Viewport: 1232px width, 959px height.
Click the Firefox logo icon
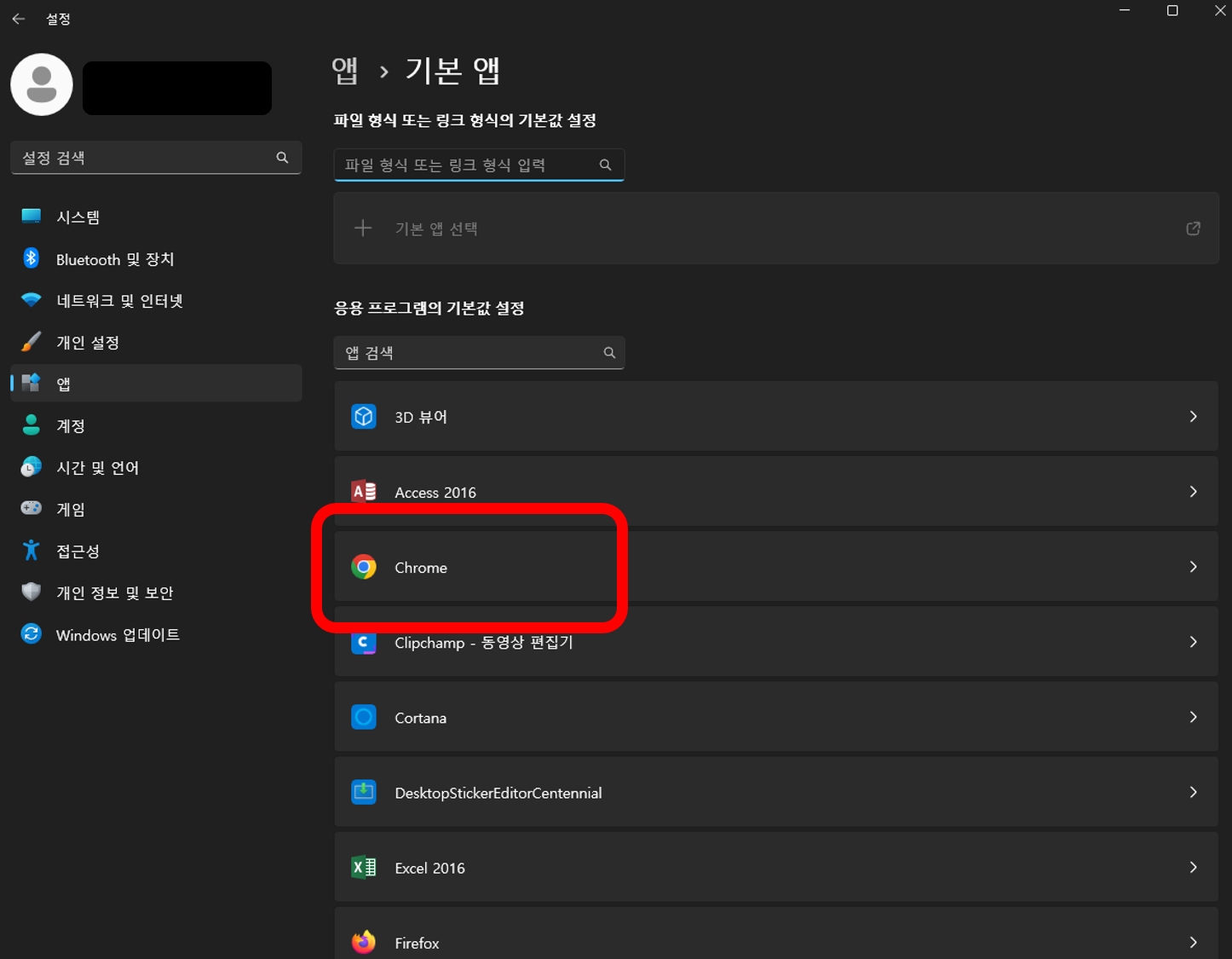pyautogui.click(x=364, y=942)
